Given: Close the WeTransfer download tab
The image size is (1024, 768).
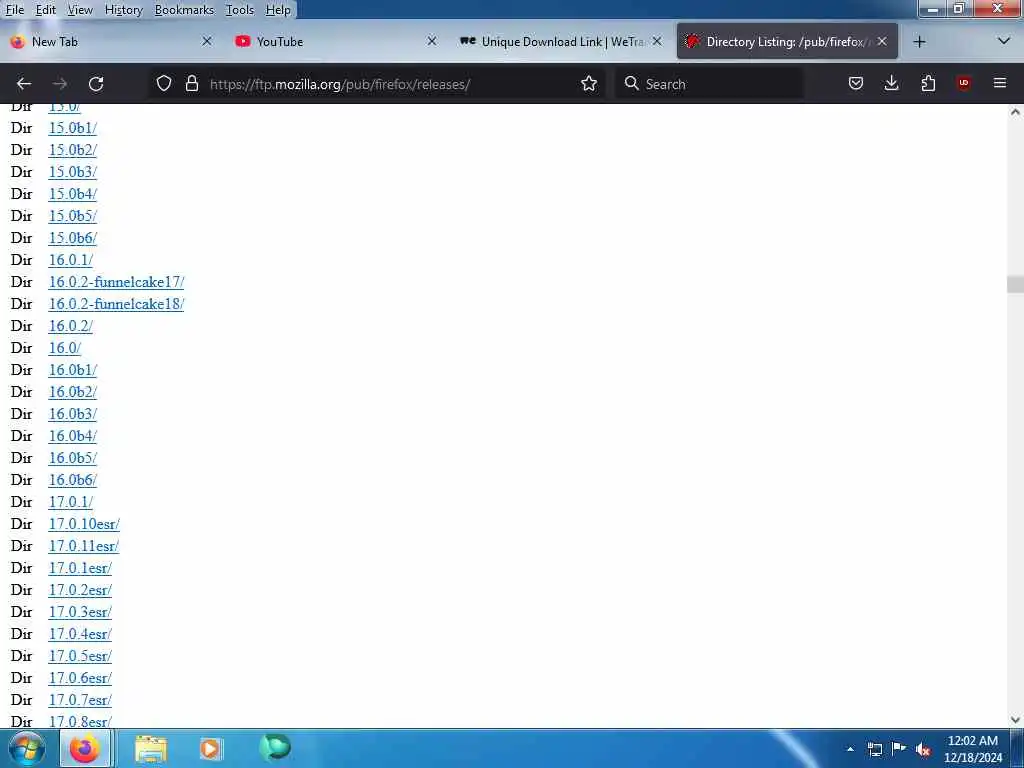Looking at the screenshot, I should point(657,41).
